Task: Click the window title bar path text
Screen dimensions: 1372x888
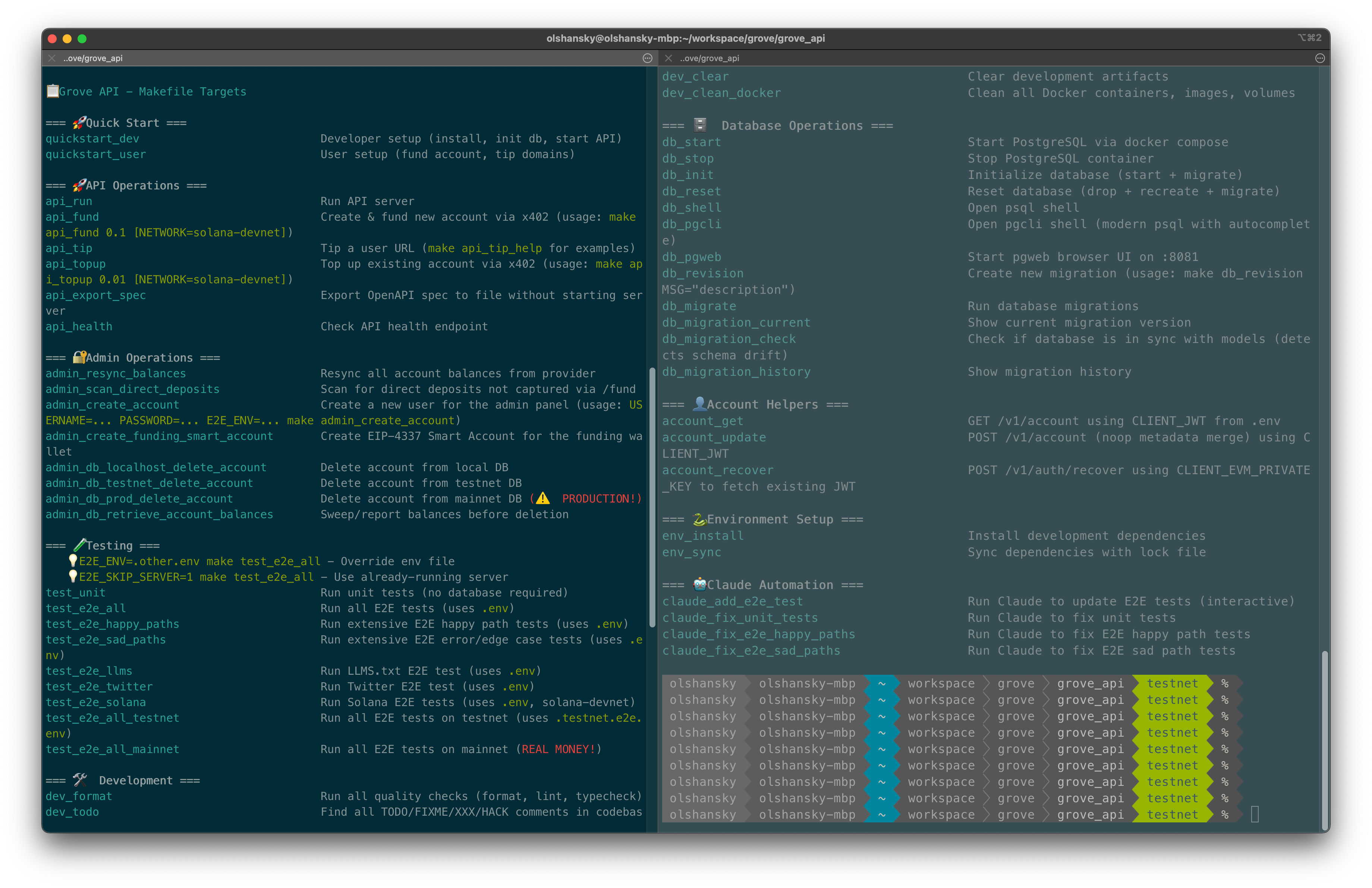Action: 685,39
